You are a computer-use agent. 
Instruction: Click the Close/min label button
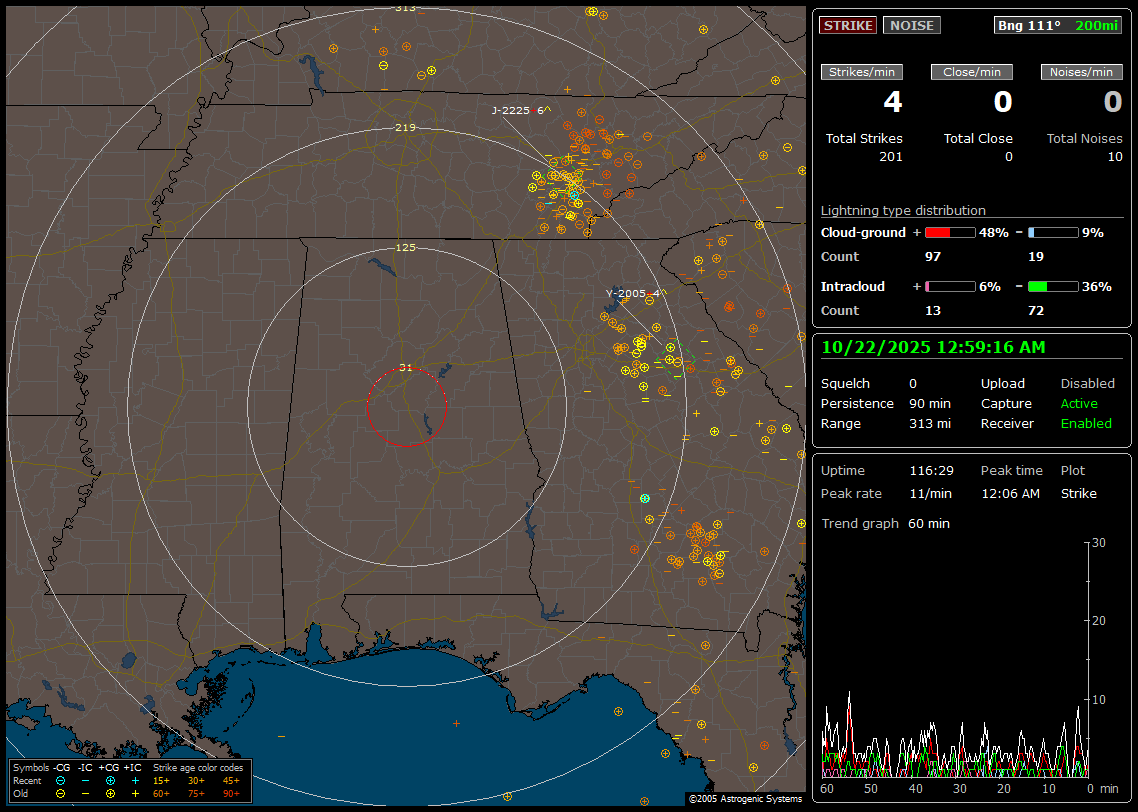(x=972, y=72)
